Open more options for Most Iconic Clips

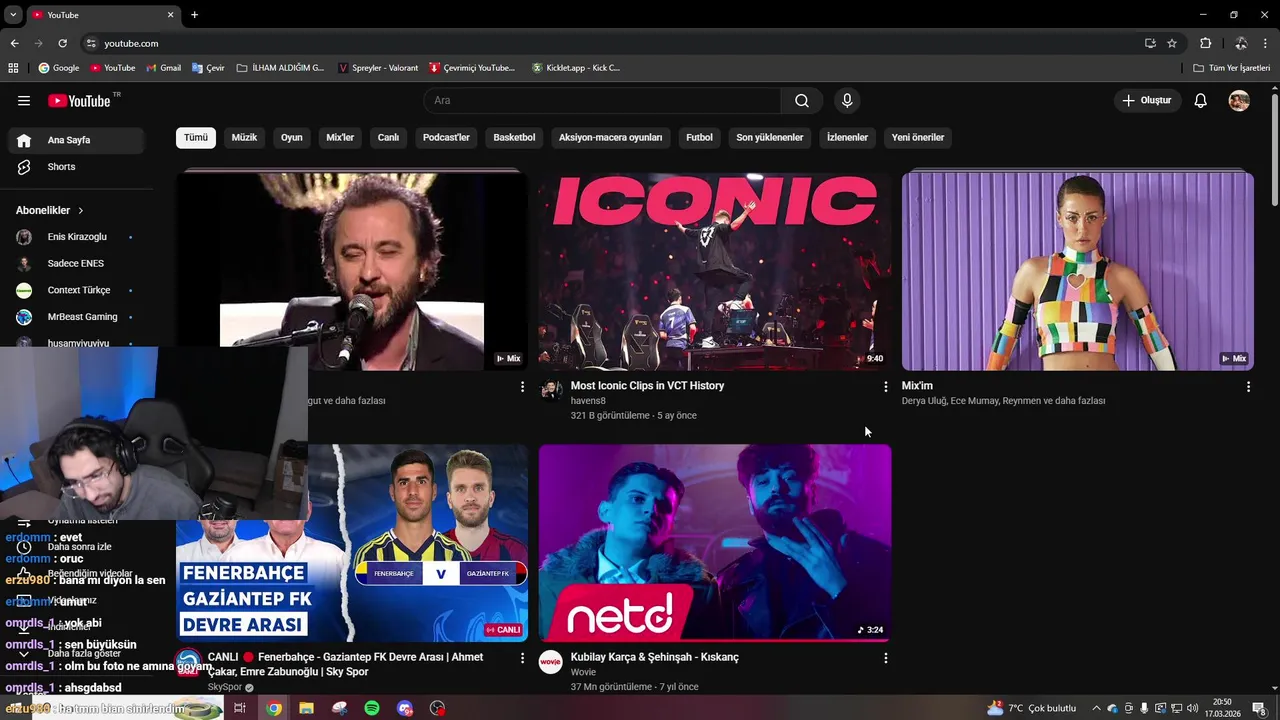click(x=885, y=386)
